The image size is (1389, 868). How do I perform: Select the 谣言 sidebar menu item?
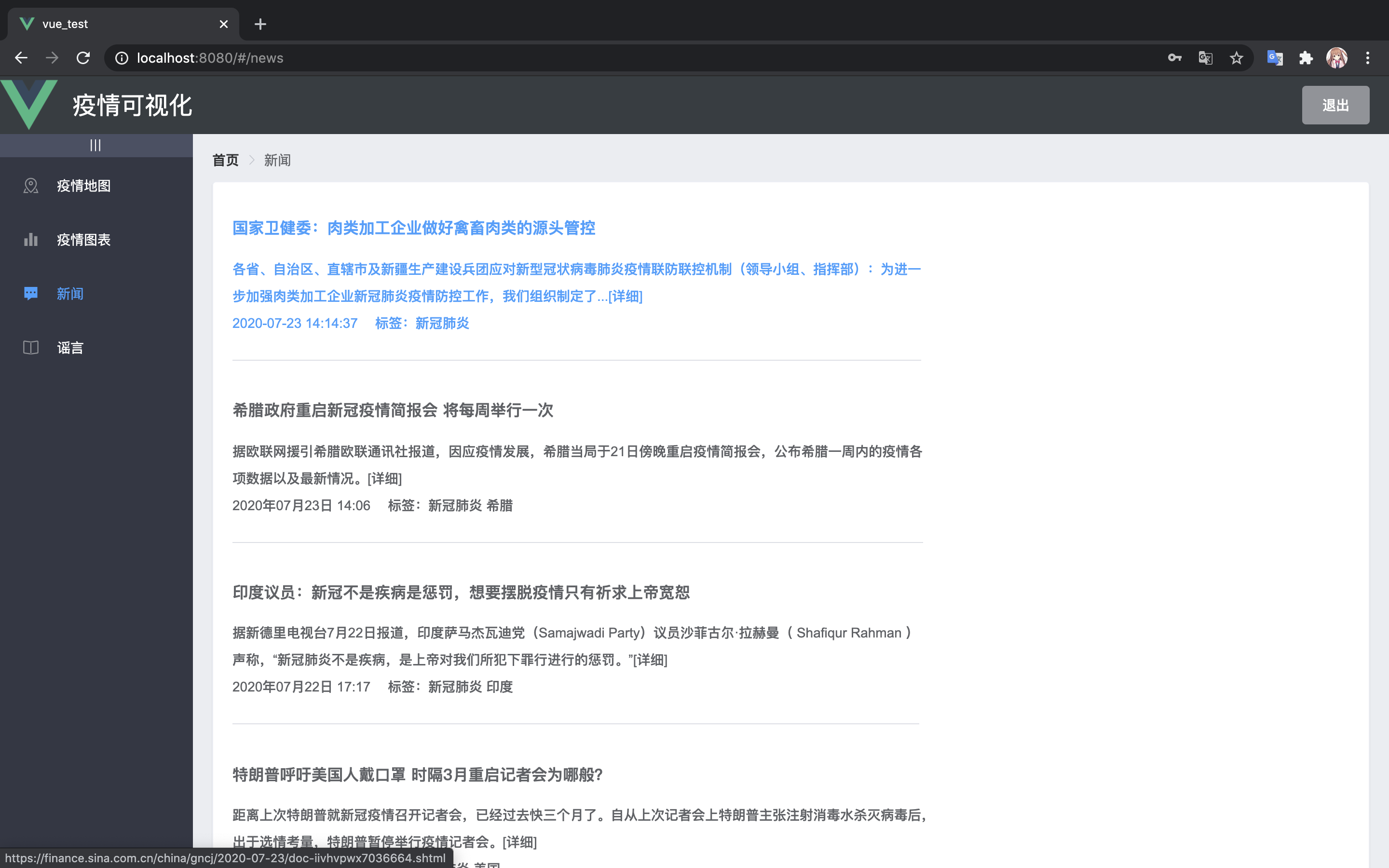[70, 347]
